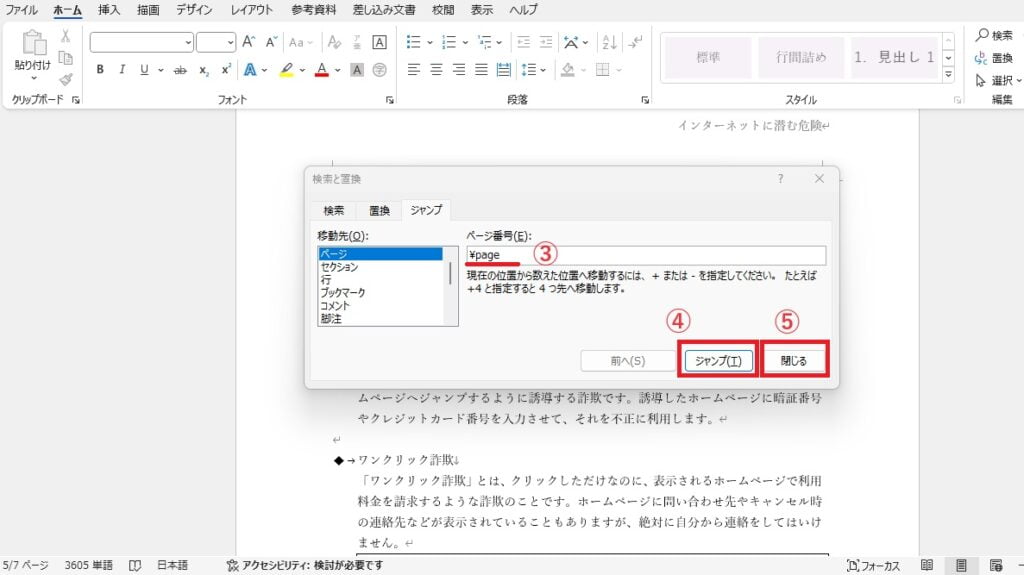Insert enclosed character
1024x575 pixels.
[x=379, y=69]
